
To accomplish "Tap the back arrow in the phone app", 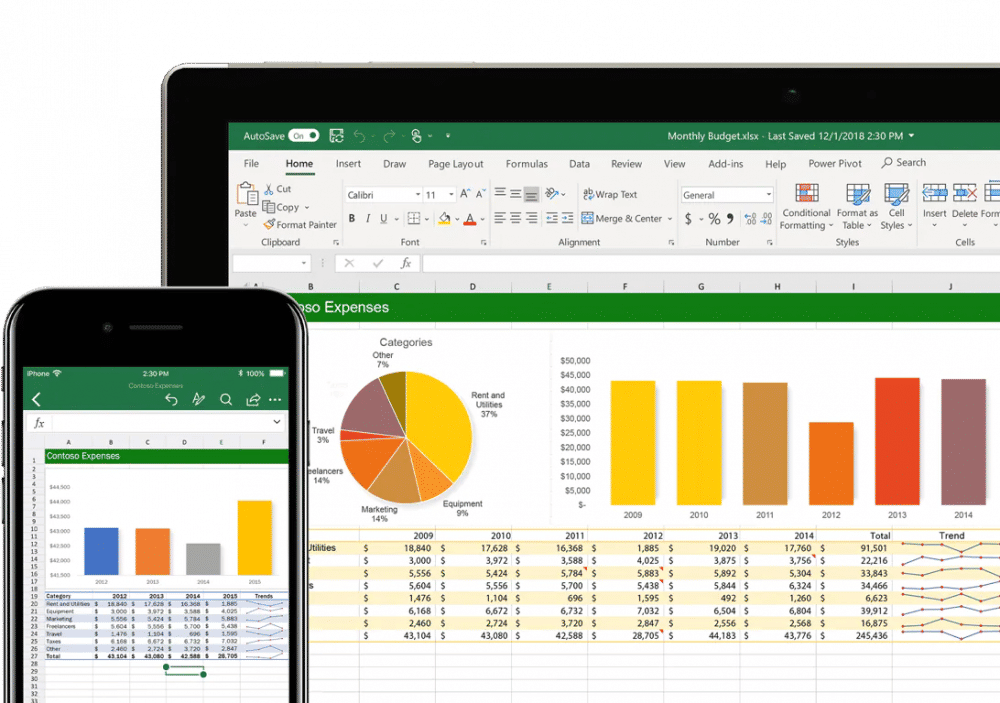I will pyautogui.click(x=36, y=399).
